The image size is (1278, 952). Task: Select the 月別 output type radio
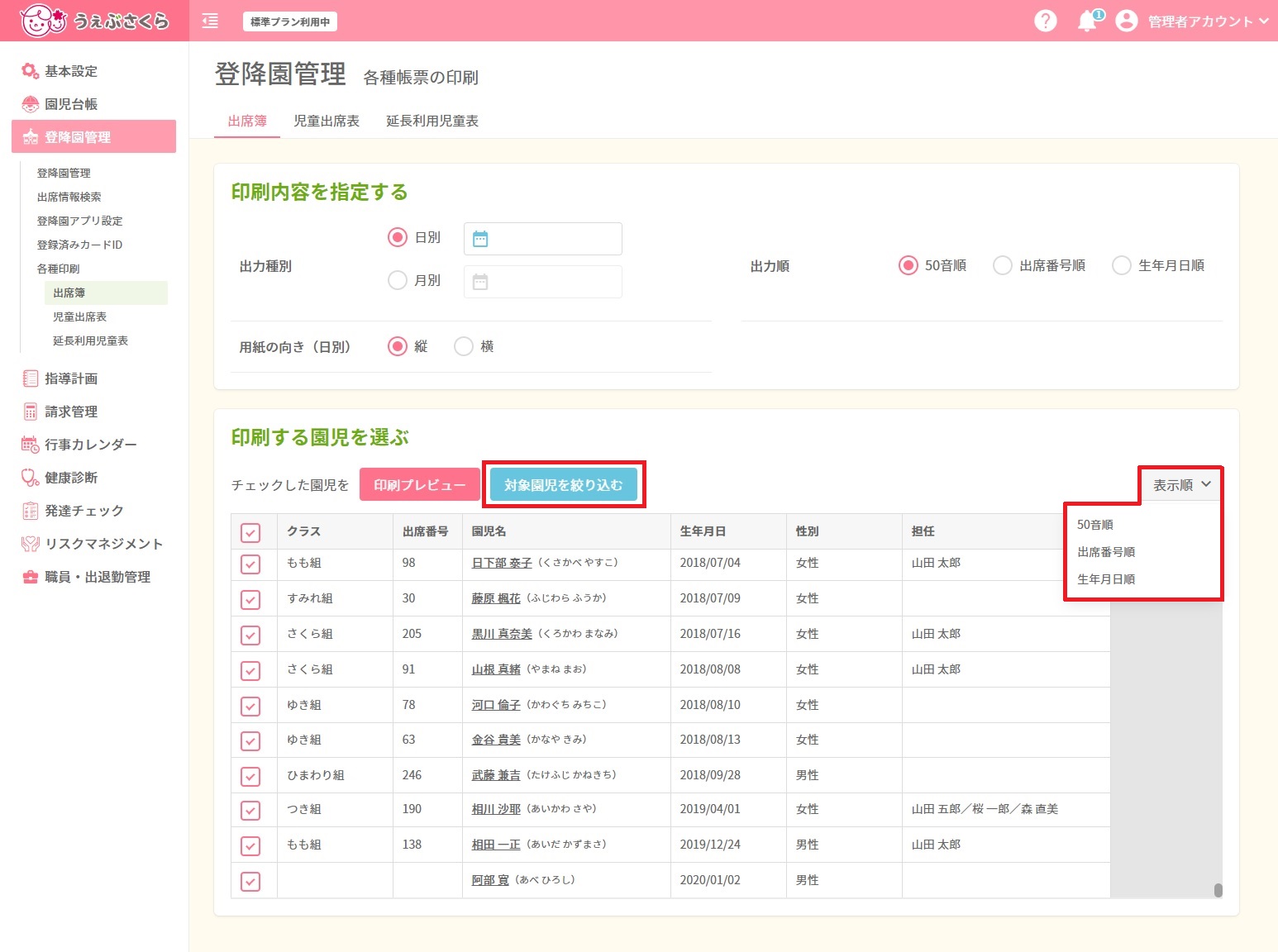click(x=398, y=280)
